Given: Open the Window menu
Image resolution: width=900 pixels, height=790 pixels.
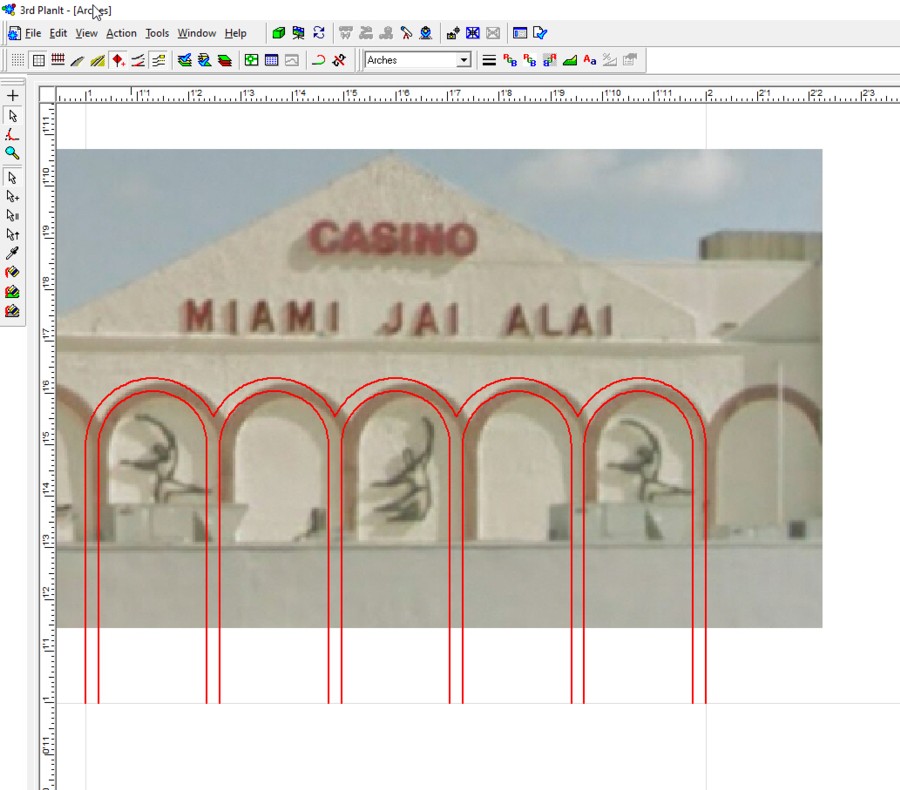Looking at the screenshot, I should coord(196,33).
